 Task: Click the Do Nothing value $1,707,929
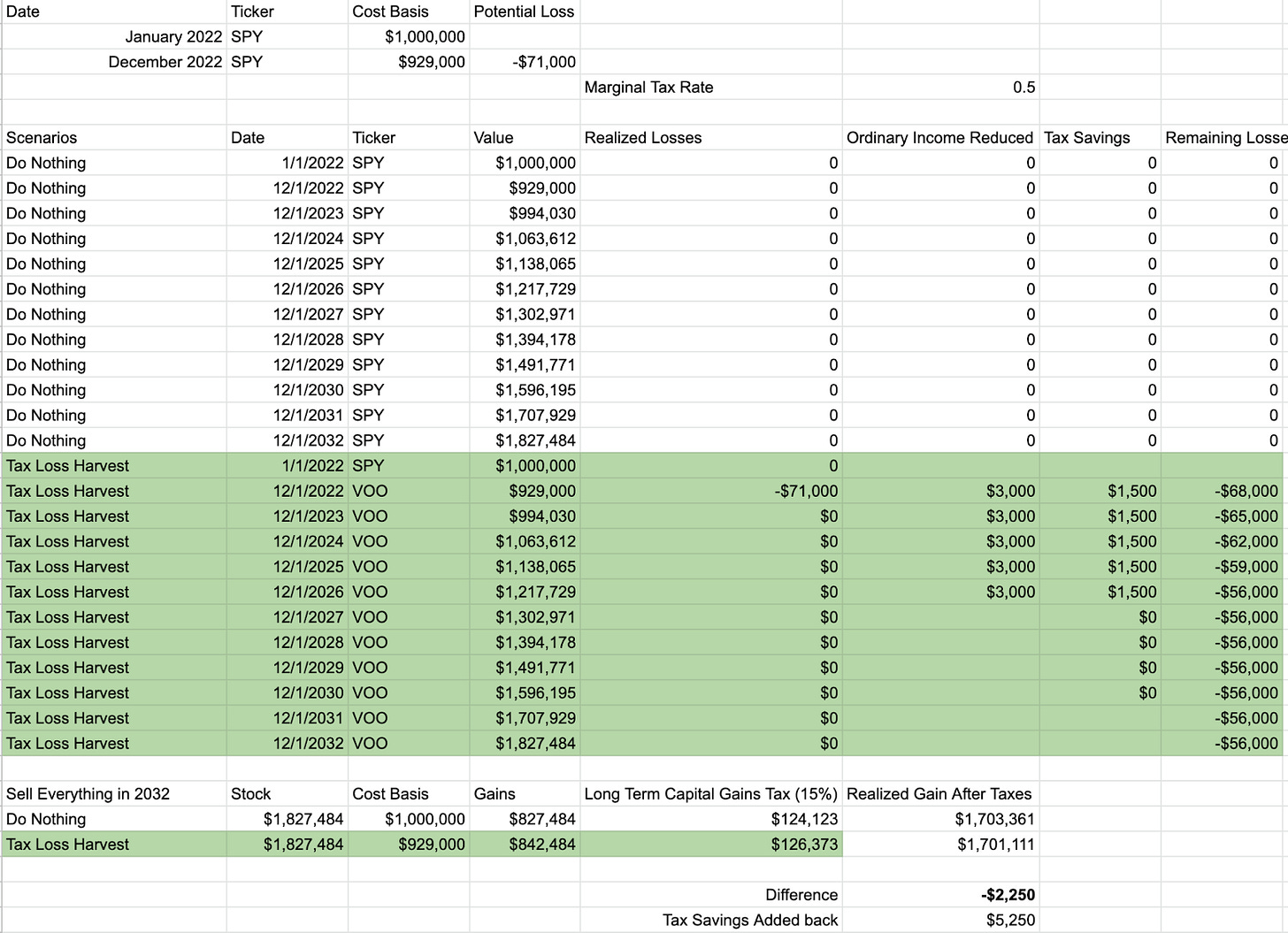click(x=525, y=416)
